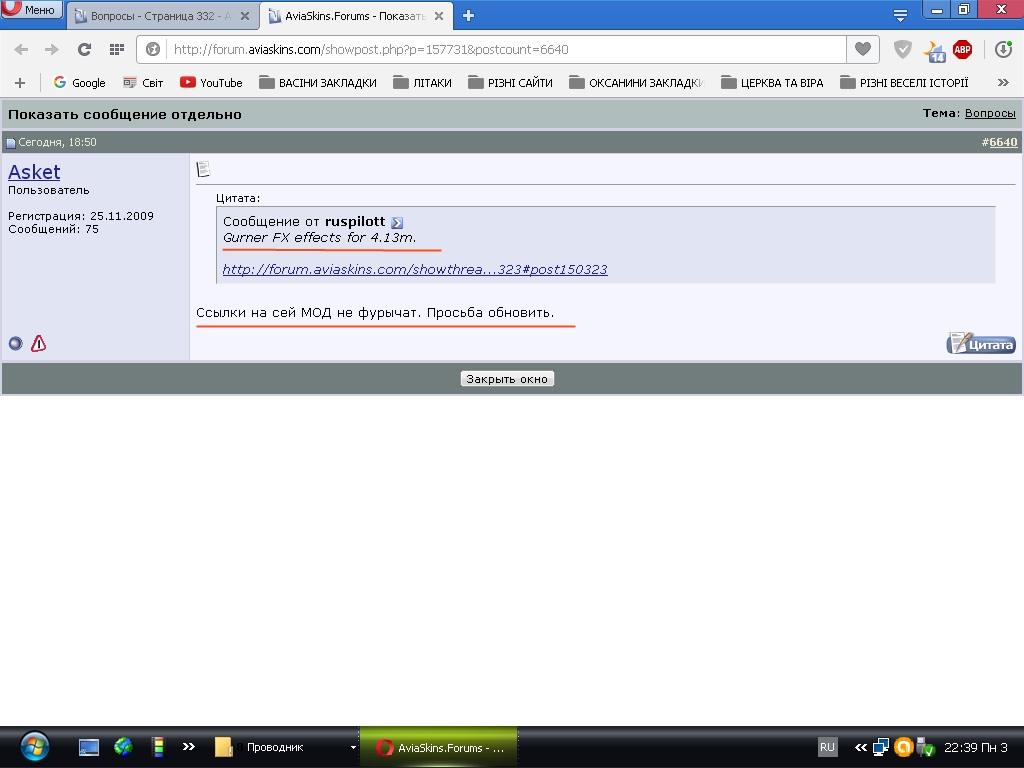
Task: Open the Вопросы thread link
Action: (x=990, y=113)
